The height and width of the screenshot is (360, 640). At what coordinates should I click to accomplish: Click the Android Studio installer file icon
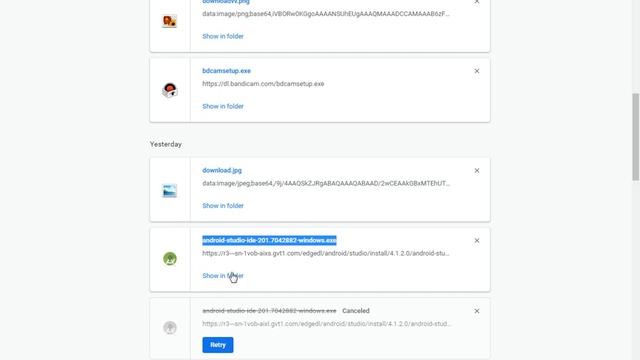170,259
